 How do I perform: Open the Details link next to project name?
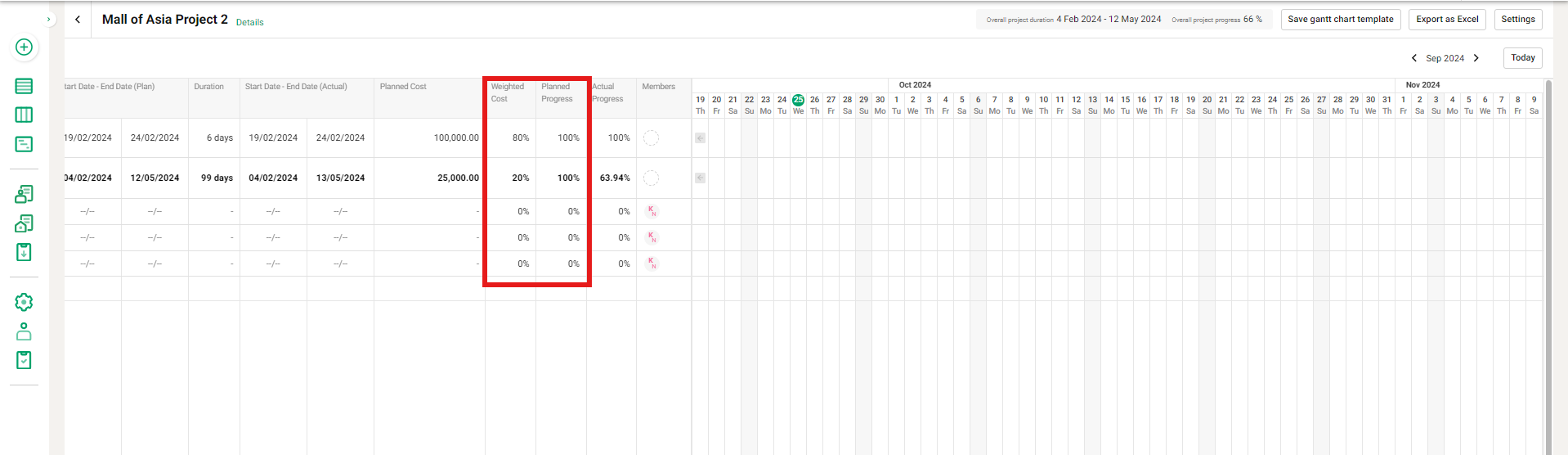249,22
